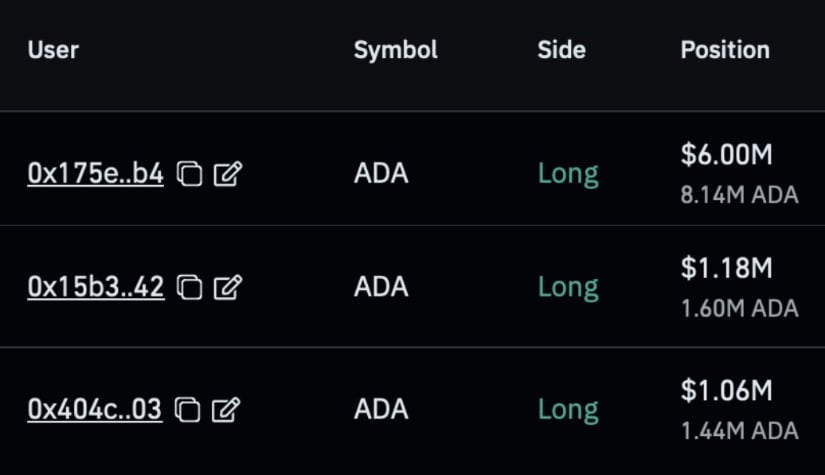Image resolution: width=825 pixels, height=475 pixels.
Task: Select ADA symbol in third row
Action: [x=381, y=409]
